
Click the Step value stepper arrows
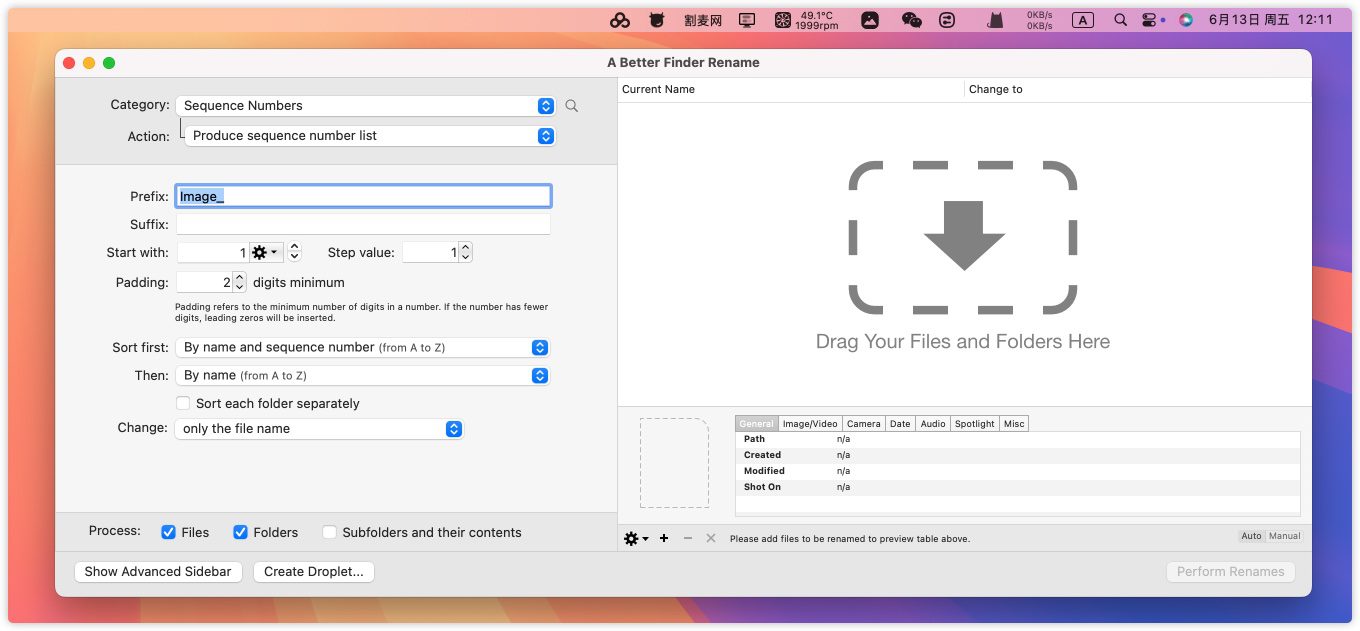pos(466,253)
